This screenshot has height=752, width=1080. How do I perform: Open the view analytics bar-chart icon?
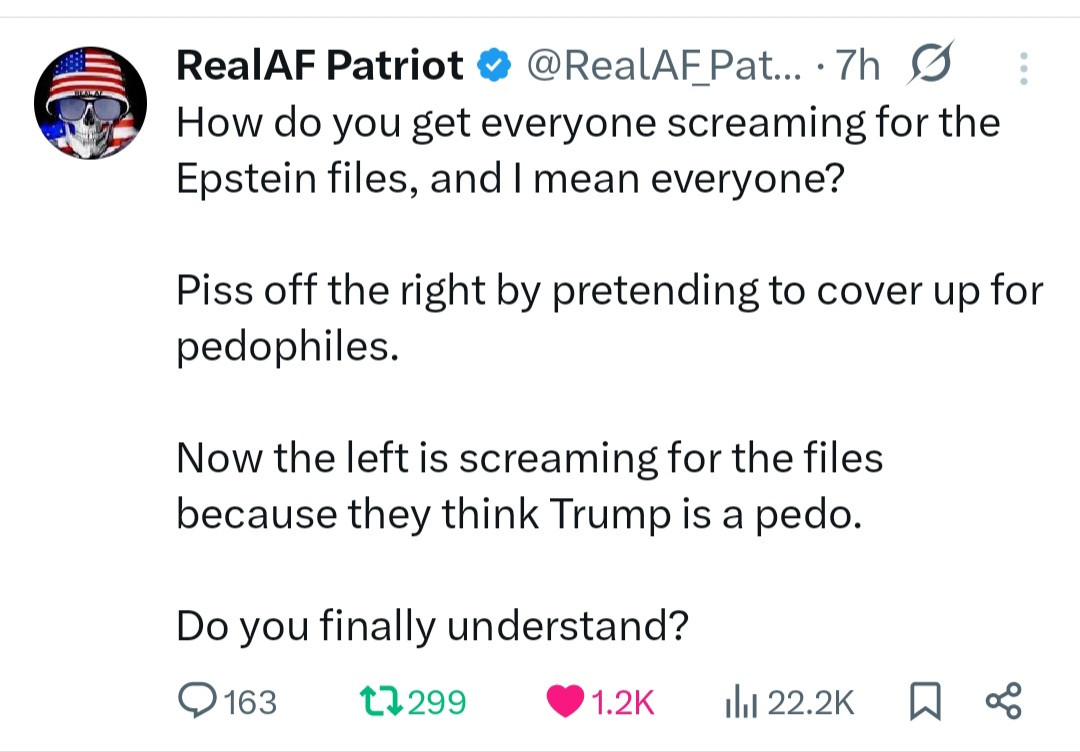tap(738, 701)
